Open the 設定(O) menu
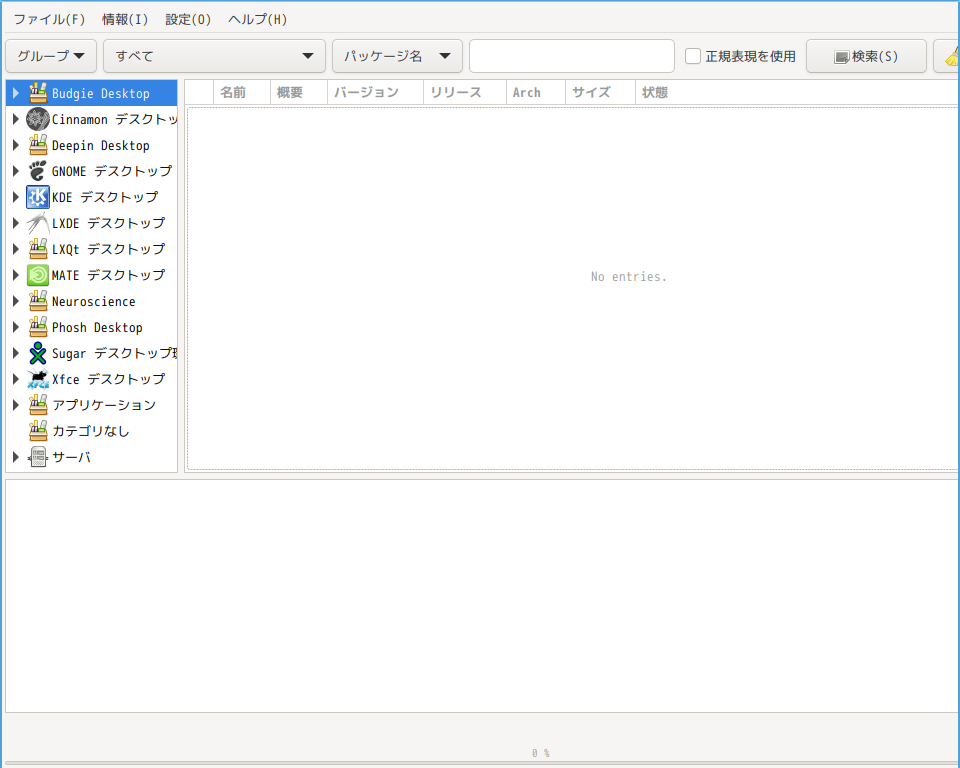Screen dimensions: 960x768 pyautogui.click(x=188, y=20)
